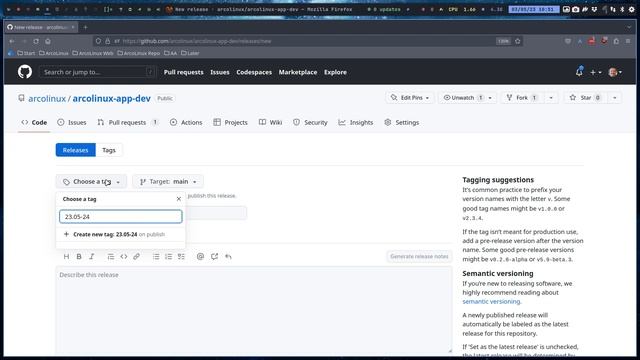Screen dimensions: 640x360
Task: Open the repository Settings tab
Action: click(402, 122)
